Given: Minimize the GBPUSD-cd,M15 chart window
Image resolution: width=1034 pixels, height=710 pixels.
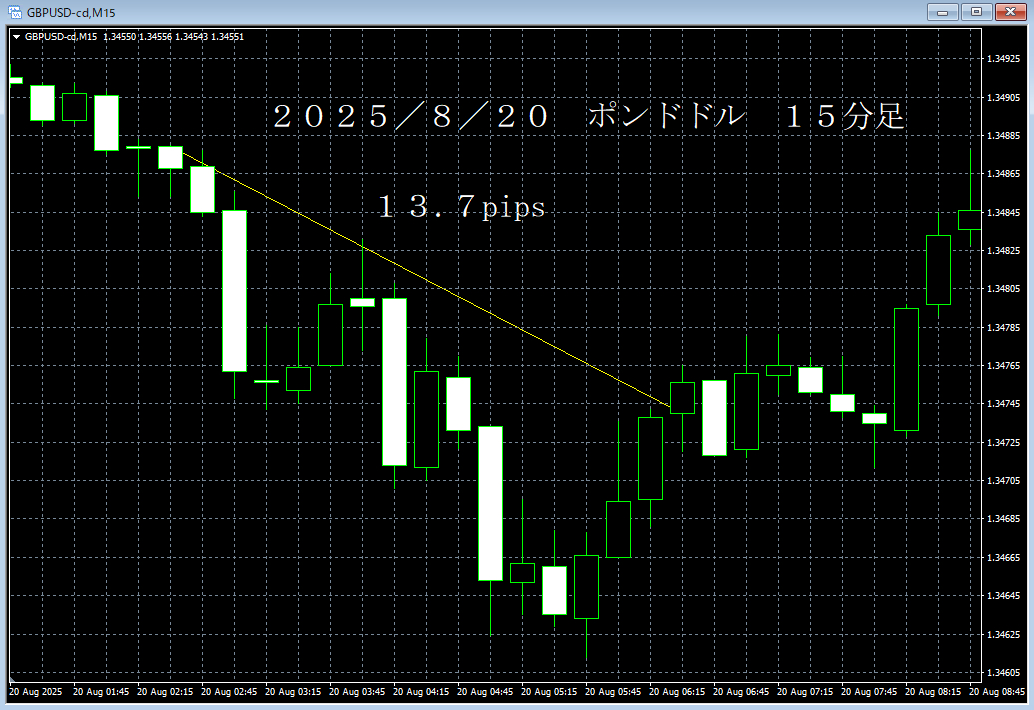Looking at the screenshot, I should click(942, 12).
